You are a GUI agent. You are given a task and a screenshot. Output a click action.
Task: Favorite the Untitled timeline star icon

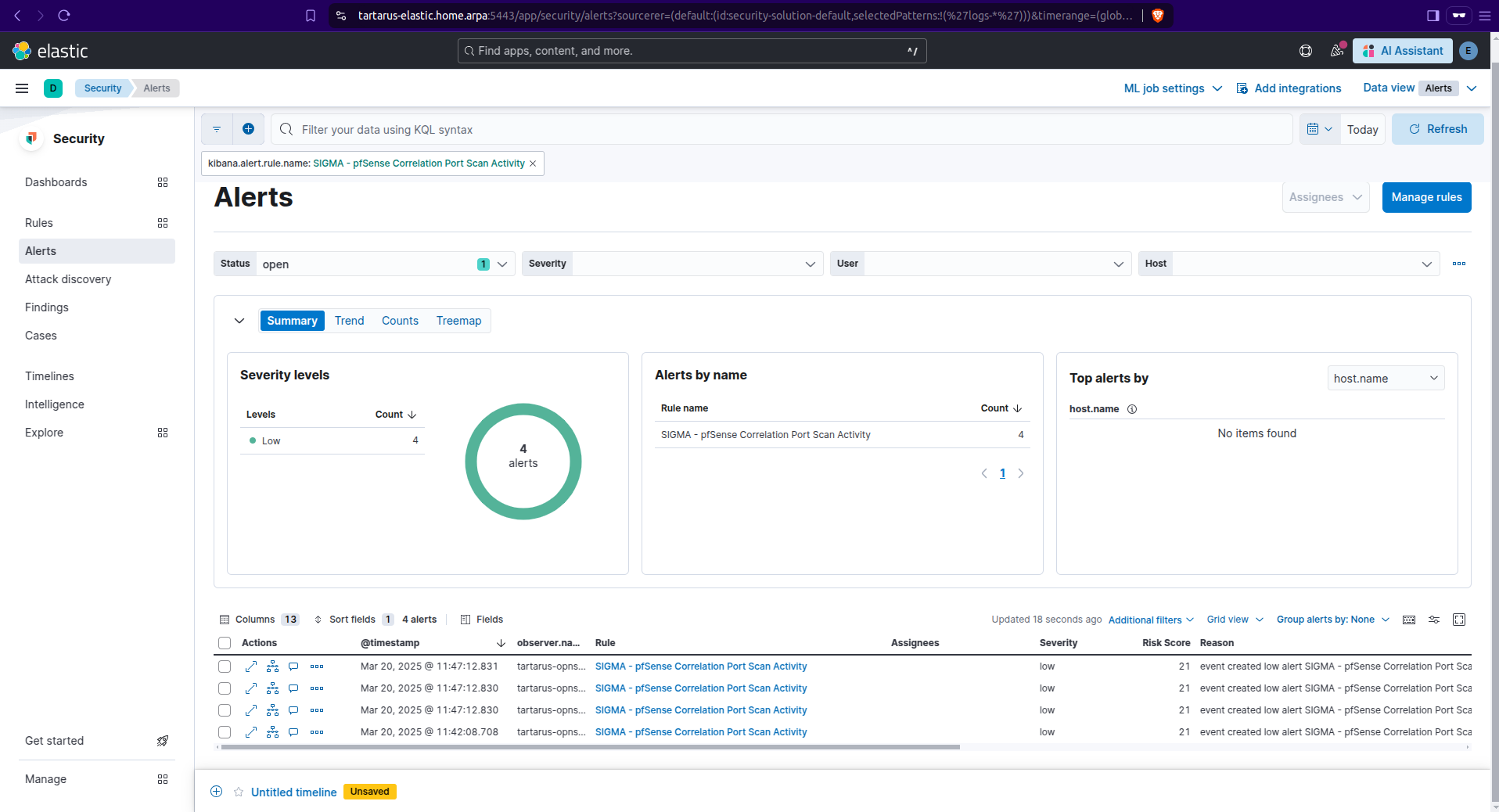tap(239, 792)
